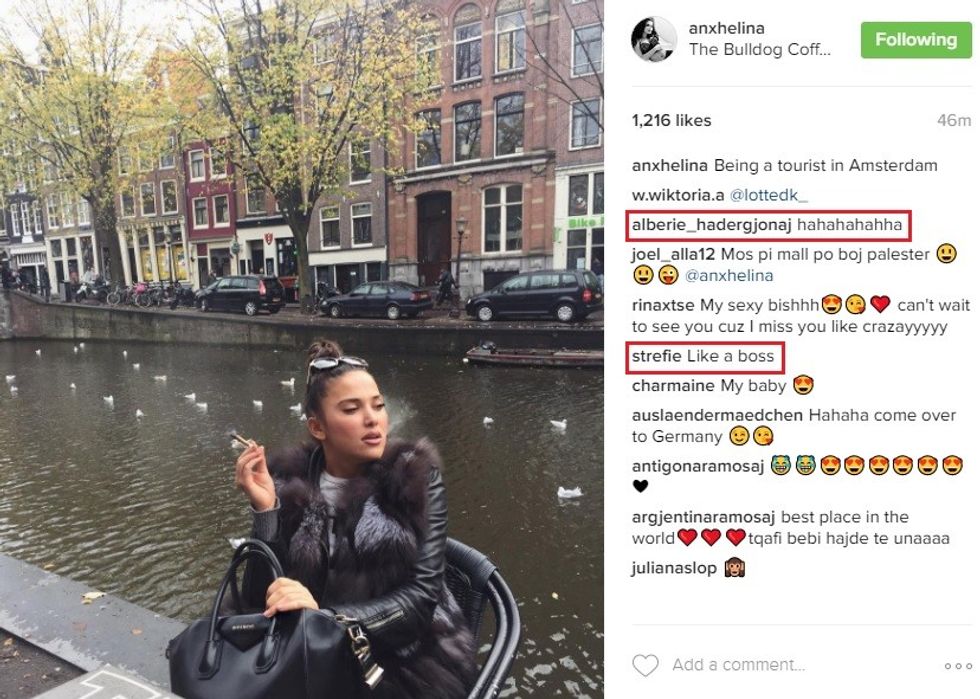Open The Bulldog Coff... location link
This screenshot has height=699, width=980.
760,49
